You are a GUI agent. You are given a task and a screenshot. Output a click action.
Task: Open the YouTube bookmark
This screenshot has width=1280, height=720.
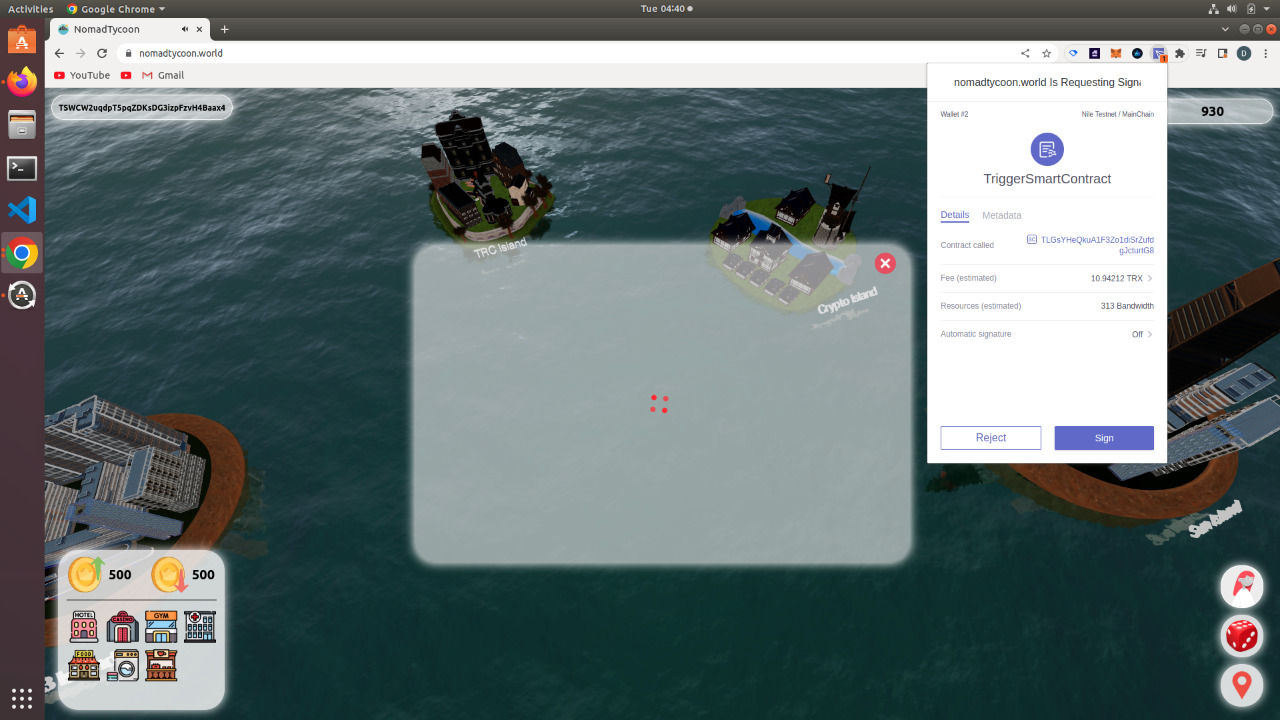[82, 75]
